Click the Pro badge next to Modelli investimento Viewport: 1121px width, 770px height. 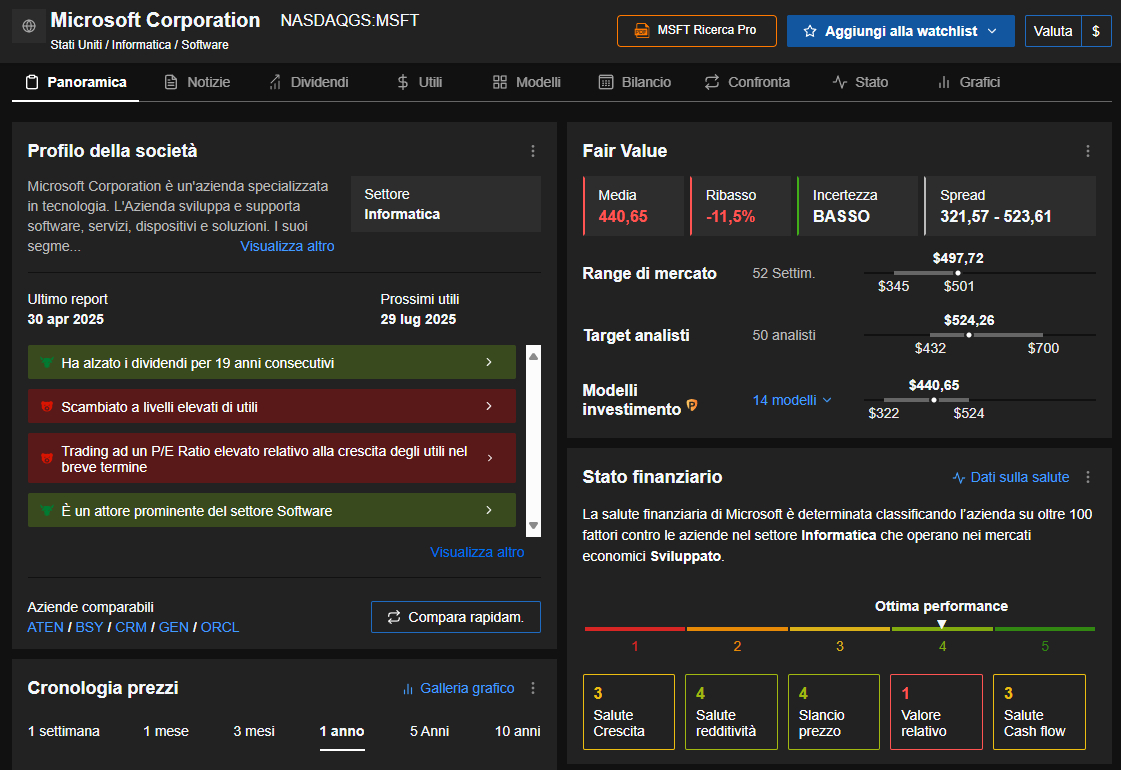pos(692,405)
